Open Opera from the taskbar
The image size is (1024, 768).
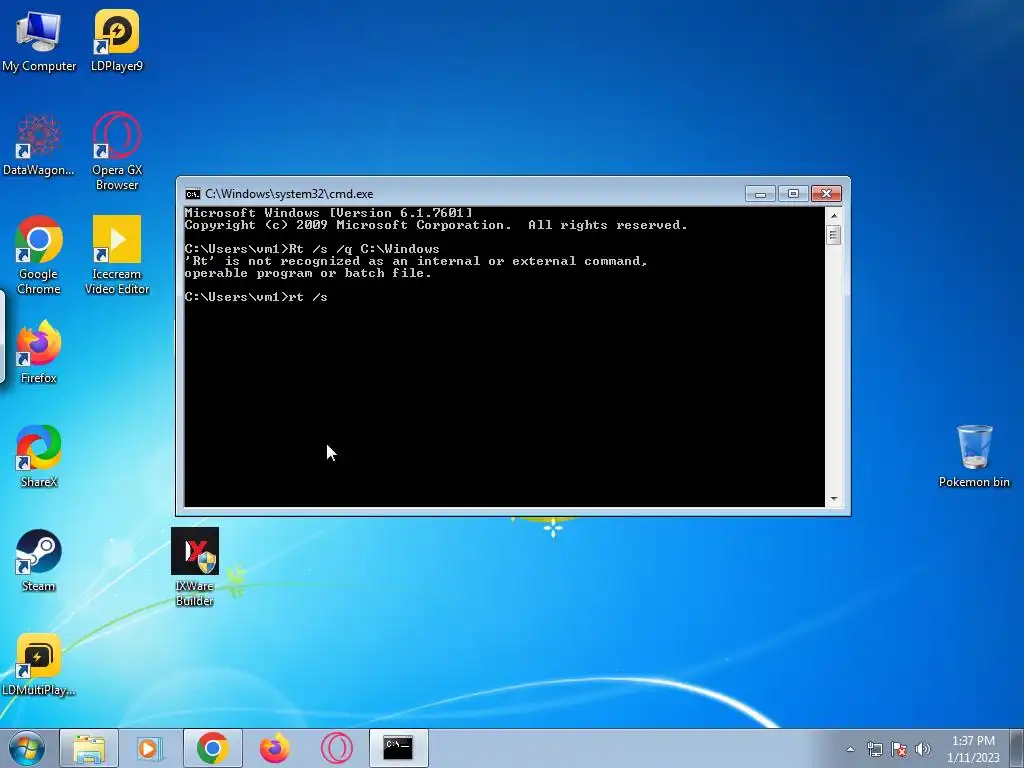point(336,748)
